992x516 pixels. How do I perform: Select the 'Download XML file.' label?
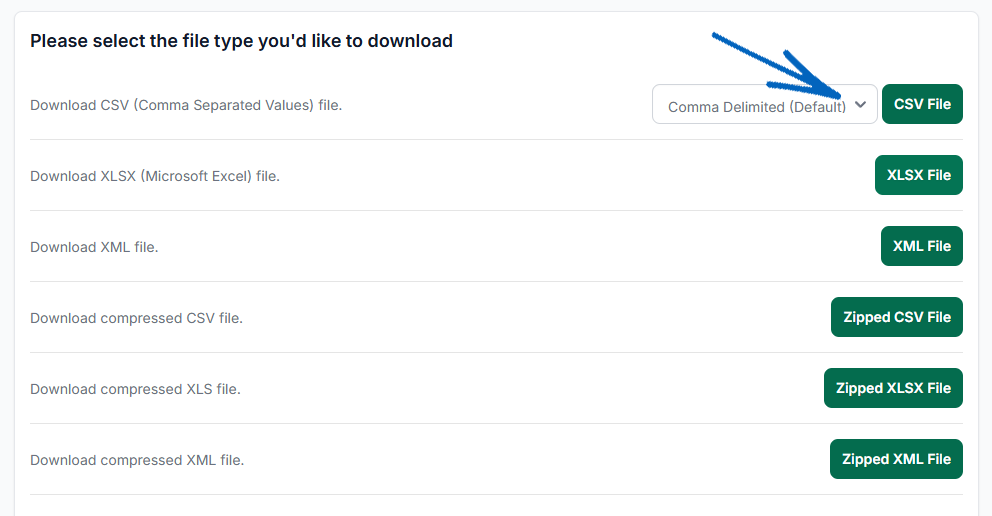tap(94, 247)
